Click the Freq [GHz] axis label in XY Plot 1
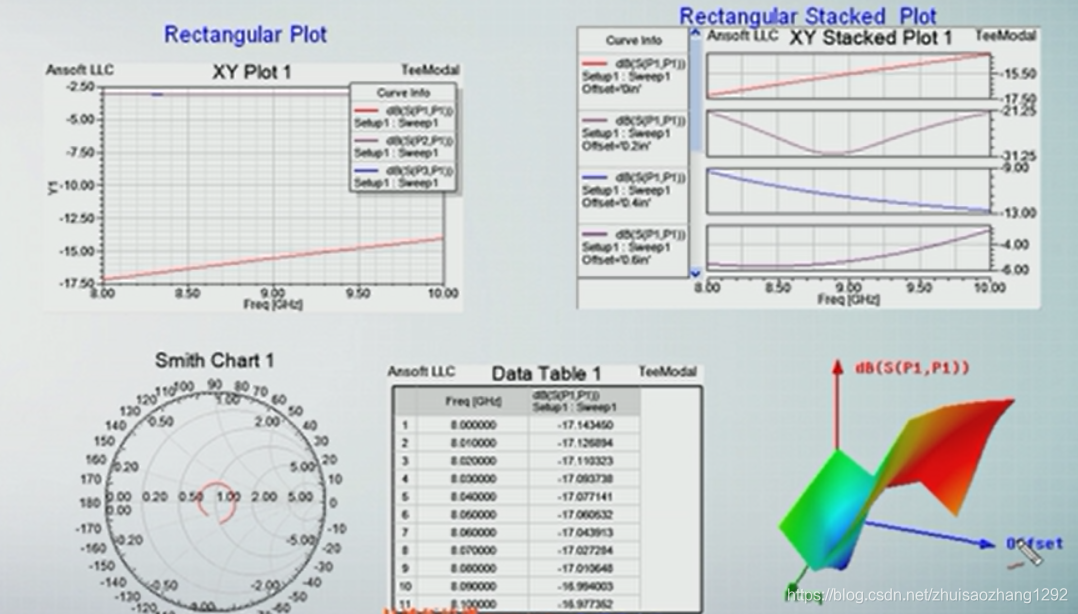 273,305
